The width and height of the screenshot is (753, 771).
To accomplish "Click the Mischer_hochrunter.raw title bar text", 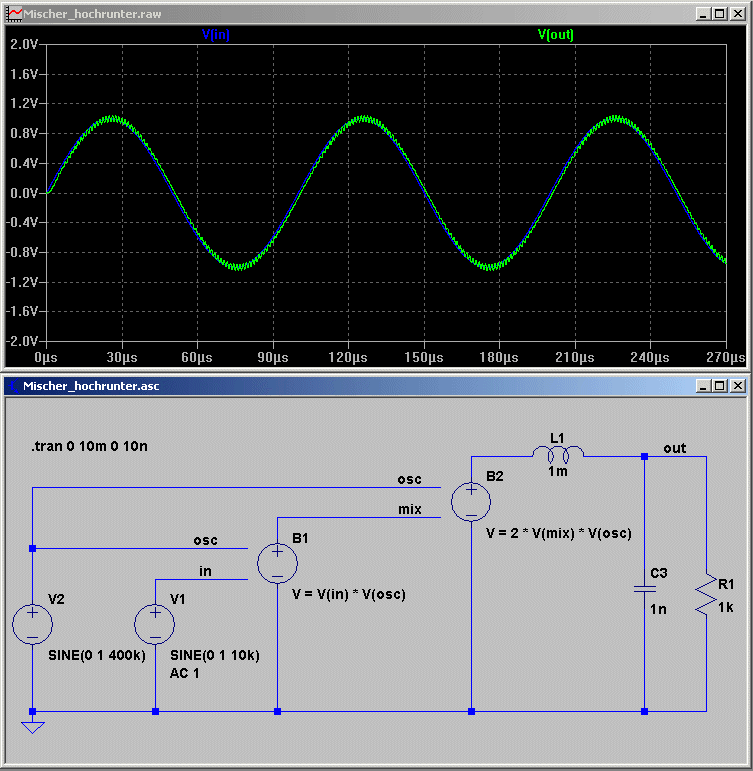I will [x=92, y=14].
